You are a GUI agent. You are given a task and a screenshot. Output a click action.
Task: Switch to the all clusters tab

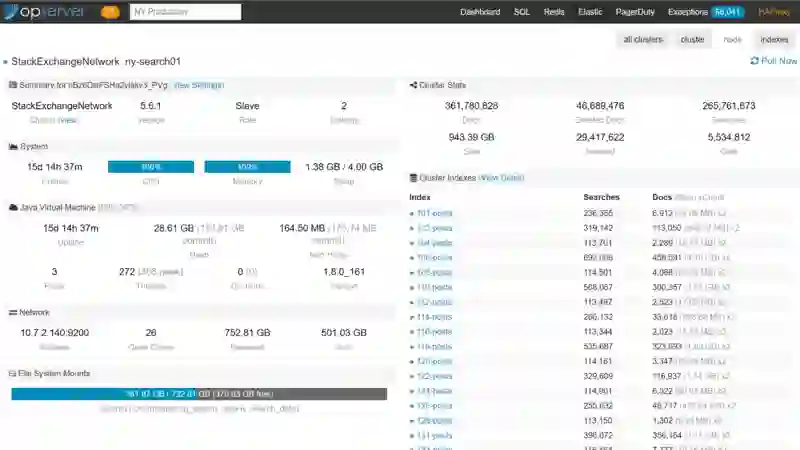click(643, 39)
